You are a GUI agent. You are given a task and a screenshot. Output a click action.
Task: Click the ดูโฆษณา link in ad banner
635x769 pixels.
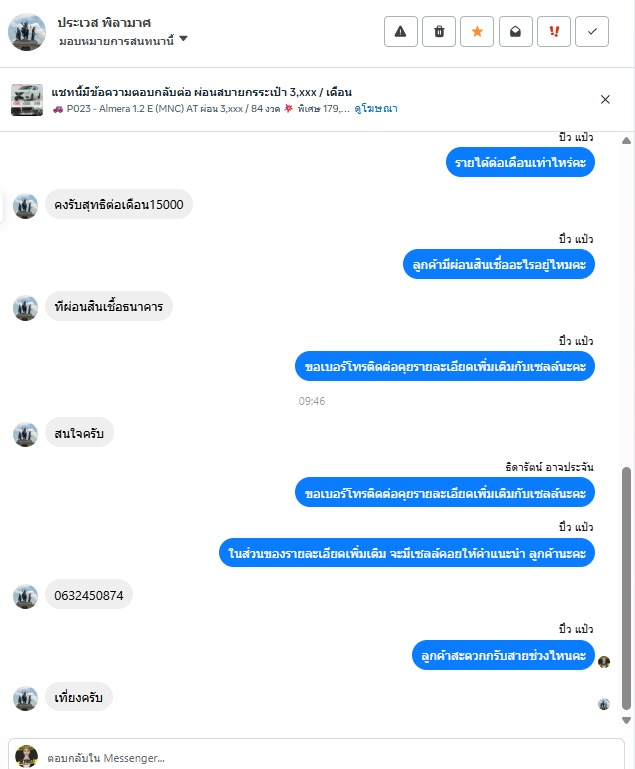pos(376,108)
